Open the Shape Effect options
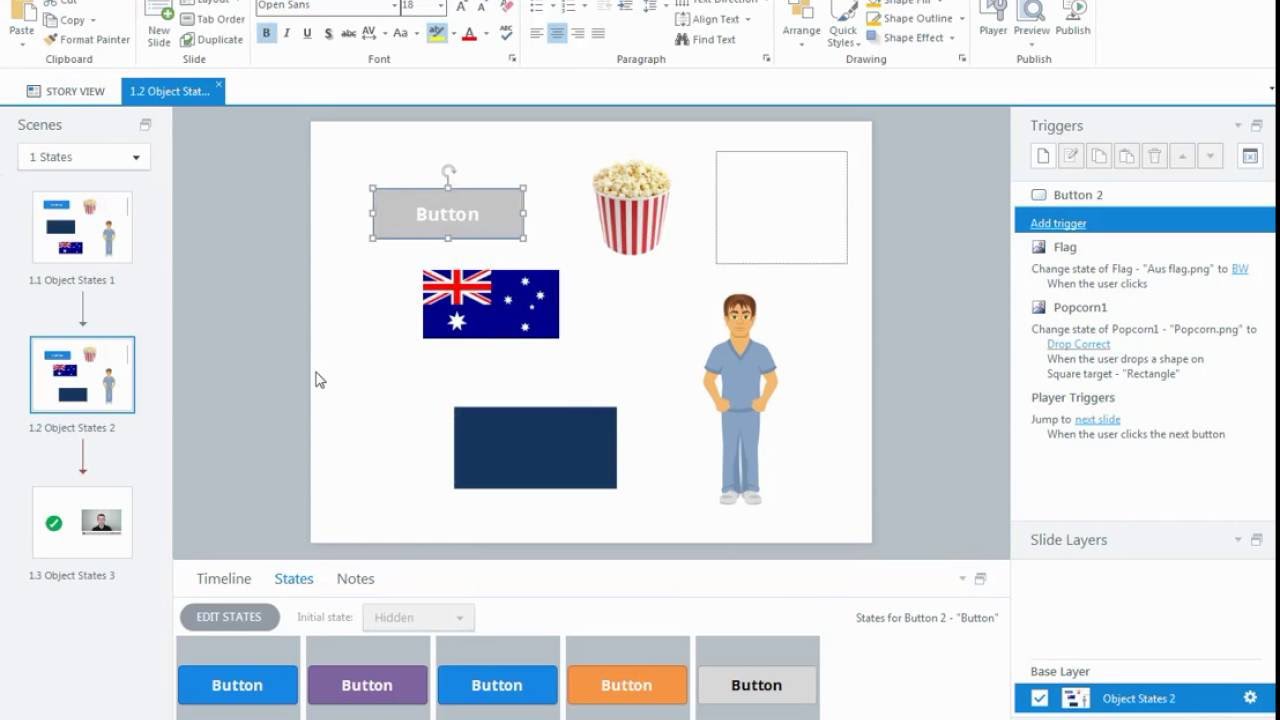Viewport: 1280px width, 720px height. 910,38
